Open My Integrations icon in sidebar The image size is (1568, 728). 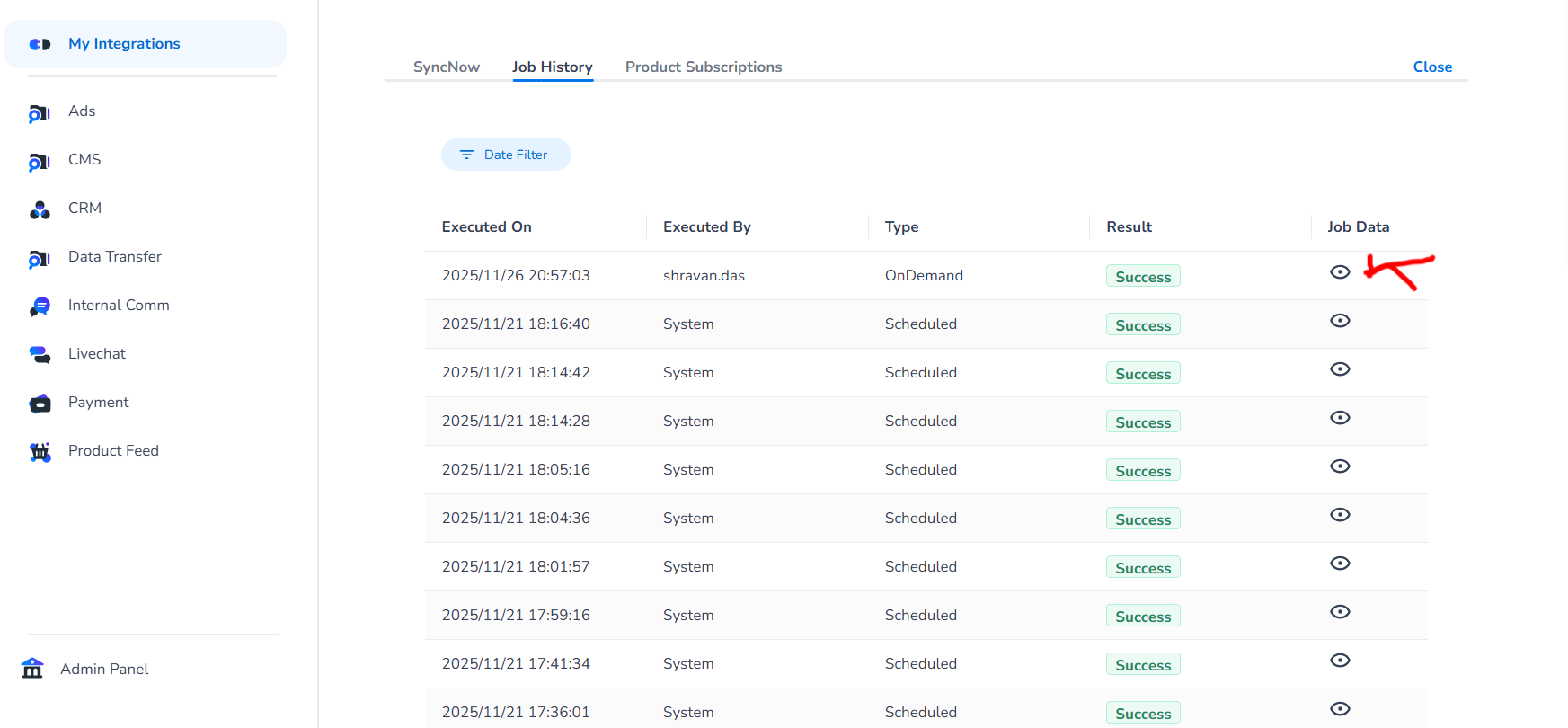coord(40,44)
